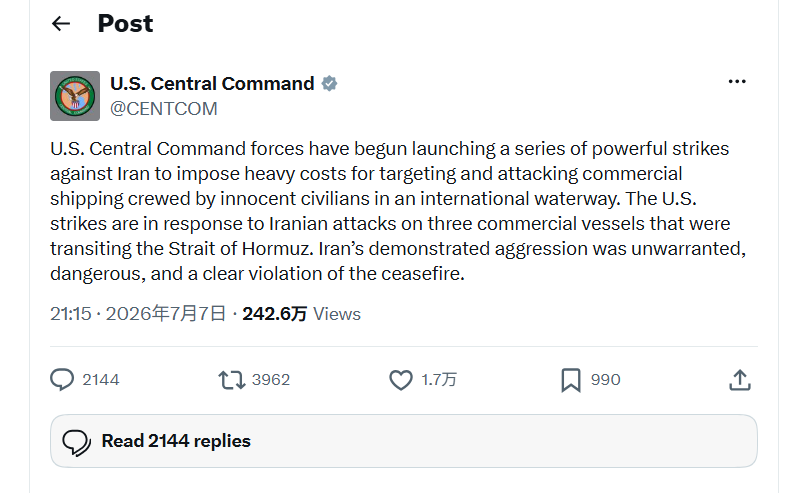Image resolution: width=811 pixels, height=493 pixels.
Task: Like the post with the heart icon
Action: pos(401,380)
